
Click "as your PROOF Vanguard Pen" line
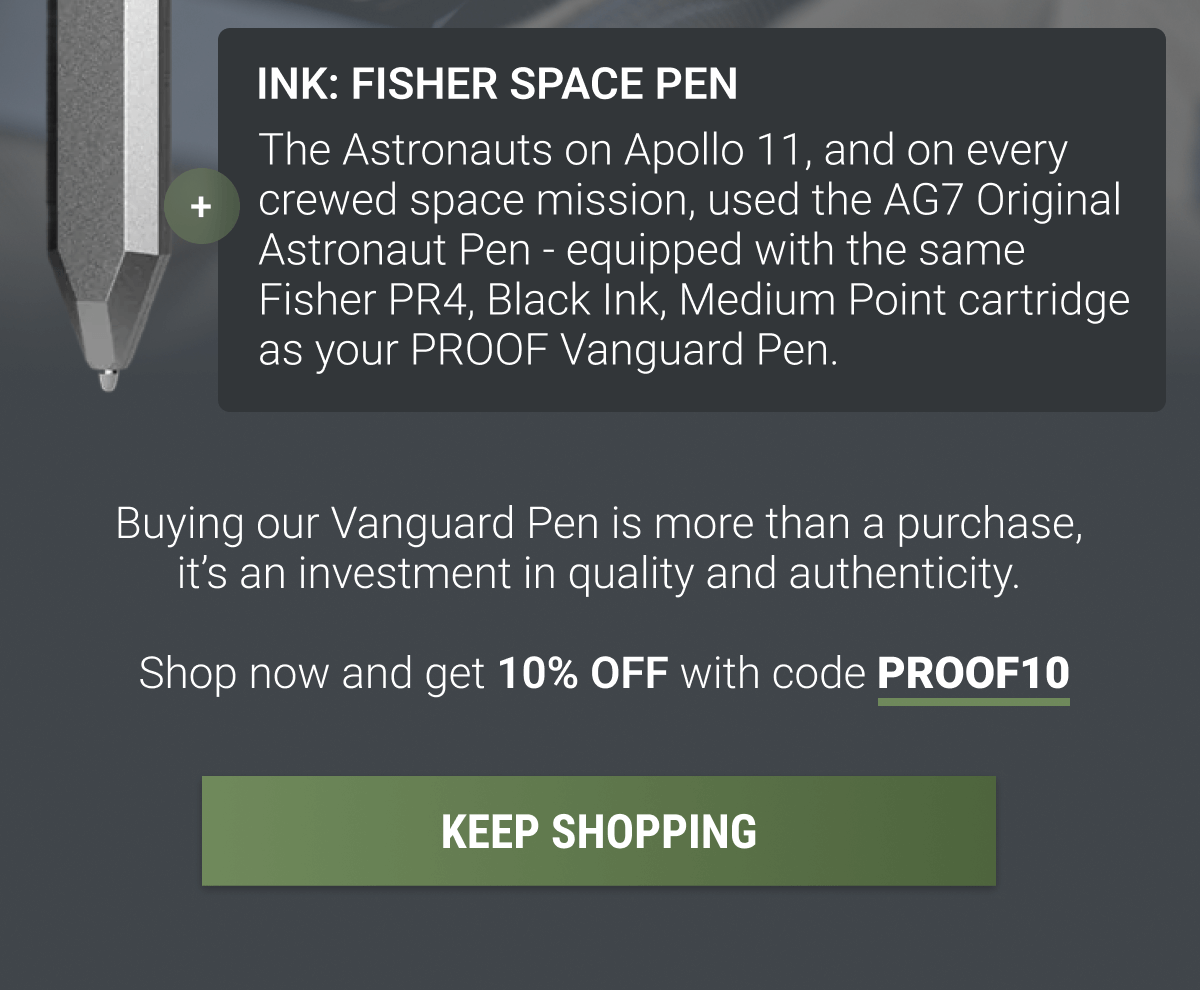[547, 351]
